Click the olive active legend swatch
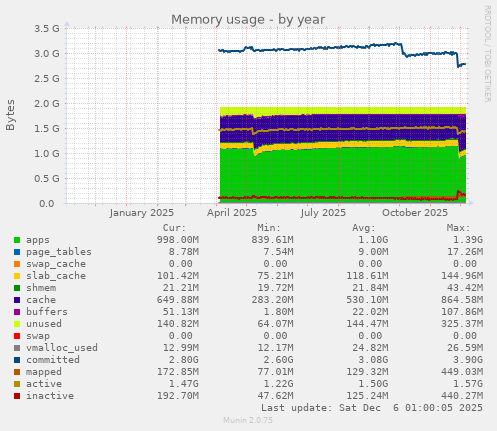Screen dimensions: 497x431 coord(17,384)
